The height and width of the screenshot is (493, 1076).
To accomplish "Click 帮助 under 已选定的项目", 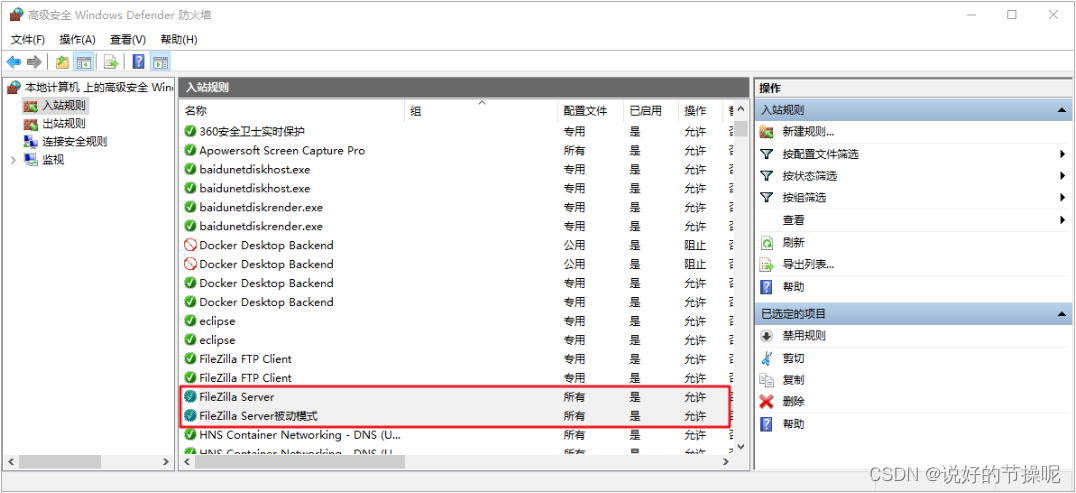I will [x=793, y=424].
